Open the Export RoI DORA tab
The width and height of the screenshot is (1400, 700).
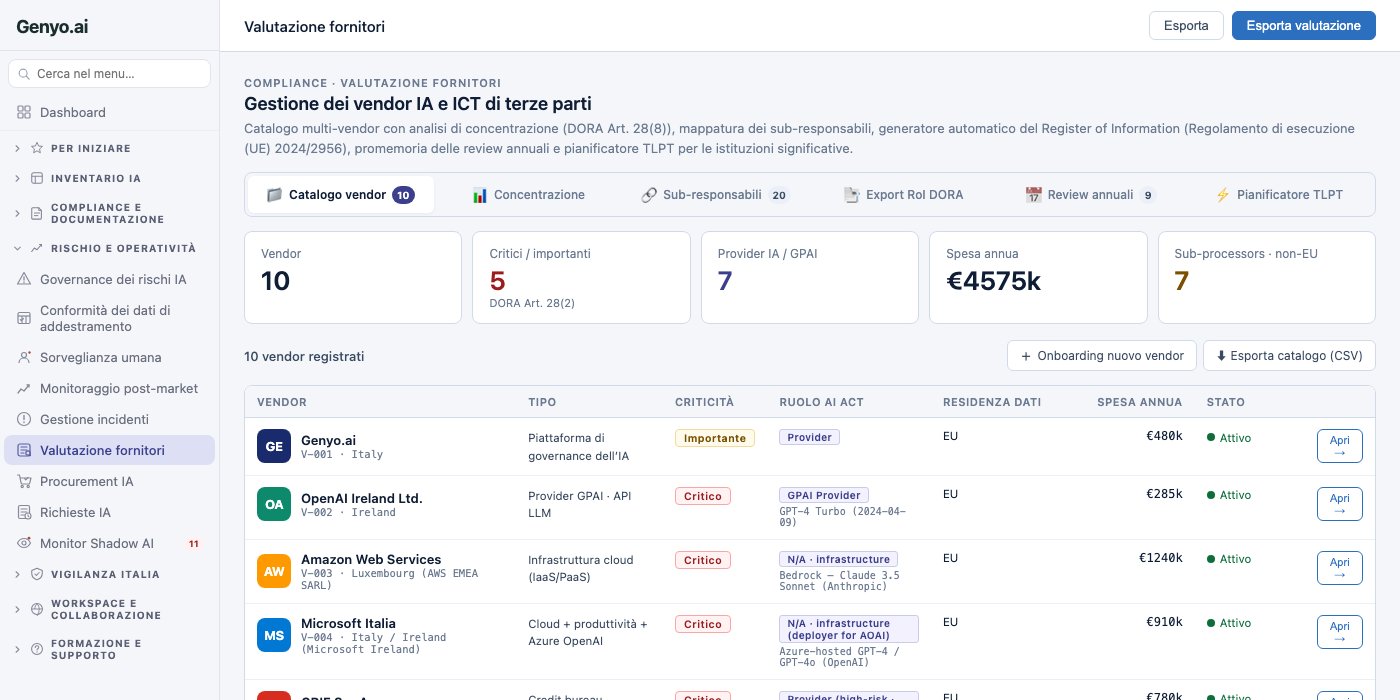tap(903, 194)
